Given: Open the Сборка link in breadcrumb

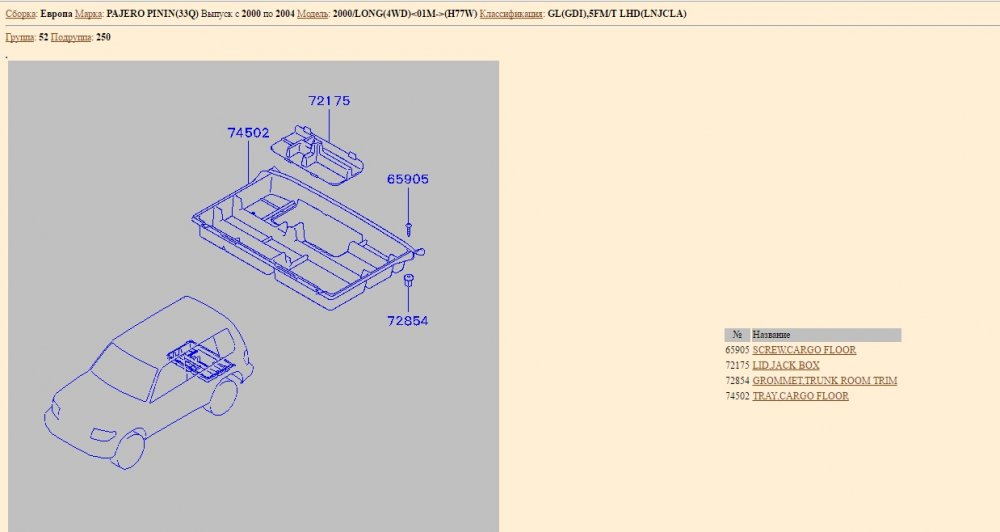Looking at the screenshot, I should [x=20, y=13].
